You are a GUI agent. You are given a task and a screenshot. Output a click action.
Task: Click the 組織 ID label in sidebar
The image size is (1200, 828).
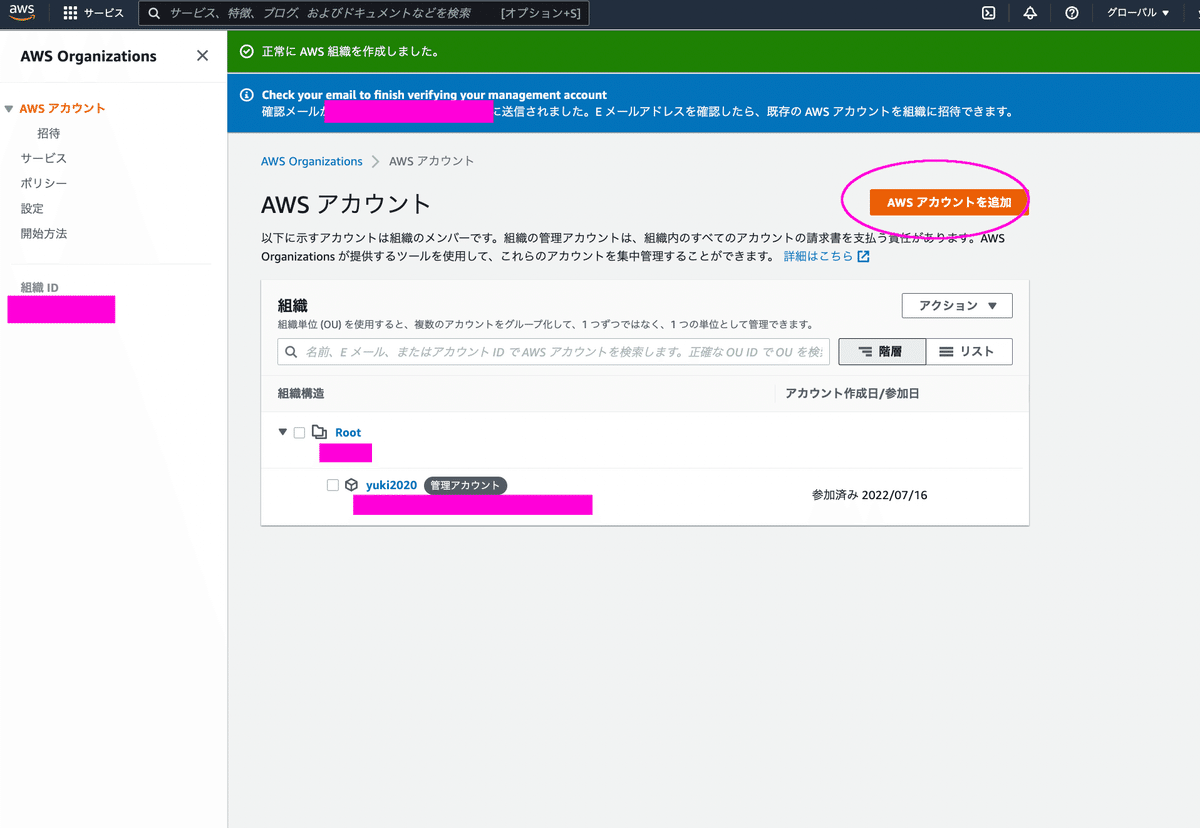pos(40,287)
